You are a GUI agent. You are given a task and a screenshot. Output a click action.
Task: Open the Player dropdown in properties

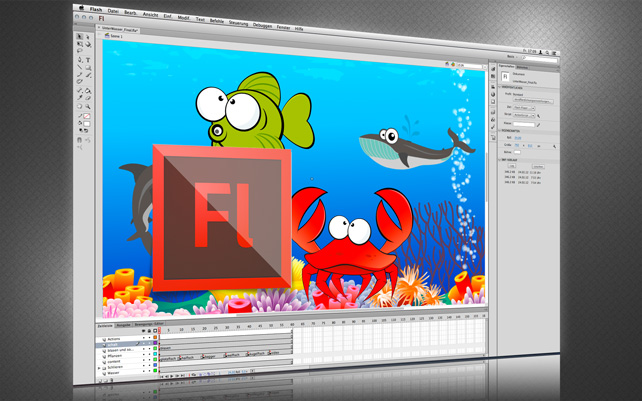pos(524,108)
